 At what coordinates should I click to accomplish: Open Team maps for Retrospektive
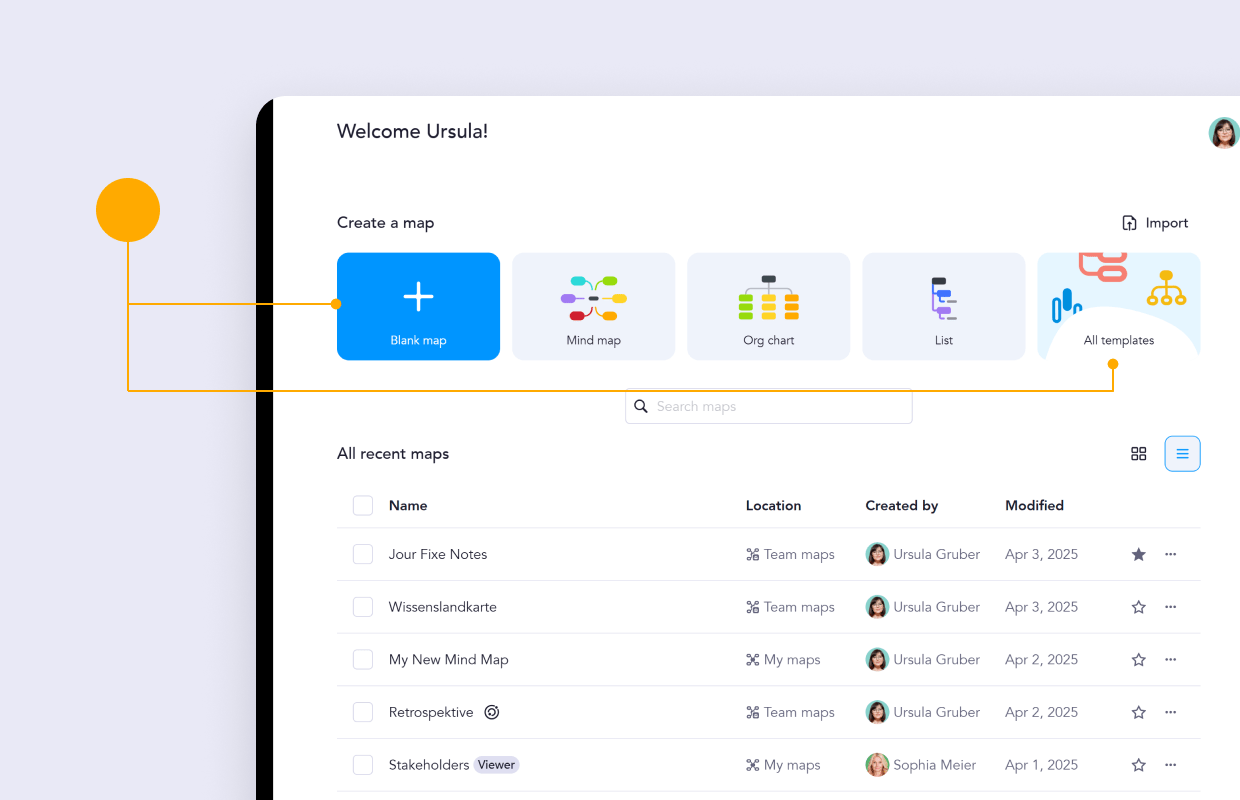790,712
